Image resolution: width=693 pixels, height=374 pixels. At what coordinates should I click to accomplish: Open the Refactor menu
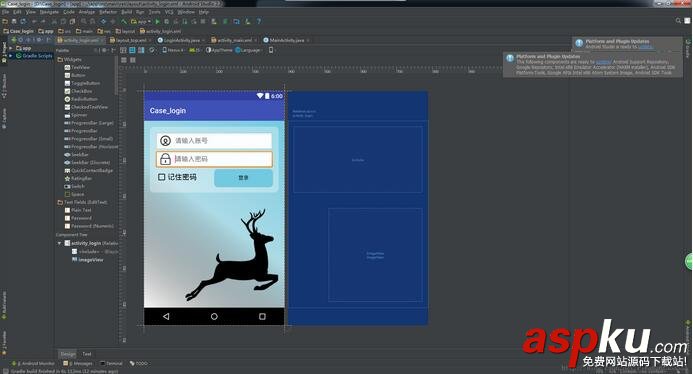click(108, 12)
